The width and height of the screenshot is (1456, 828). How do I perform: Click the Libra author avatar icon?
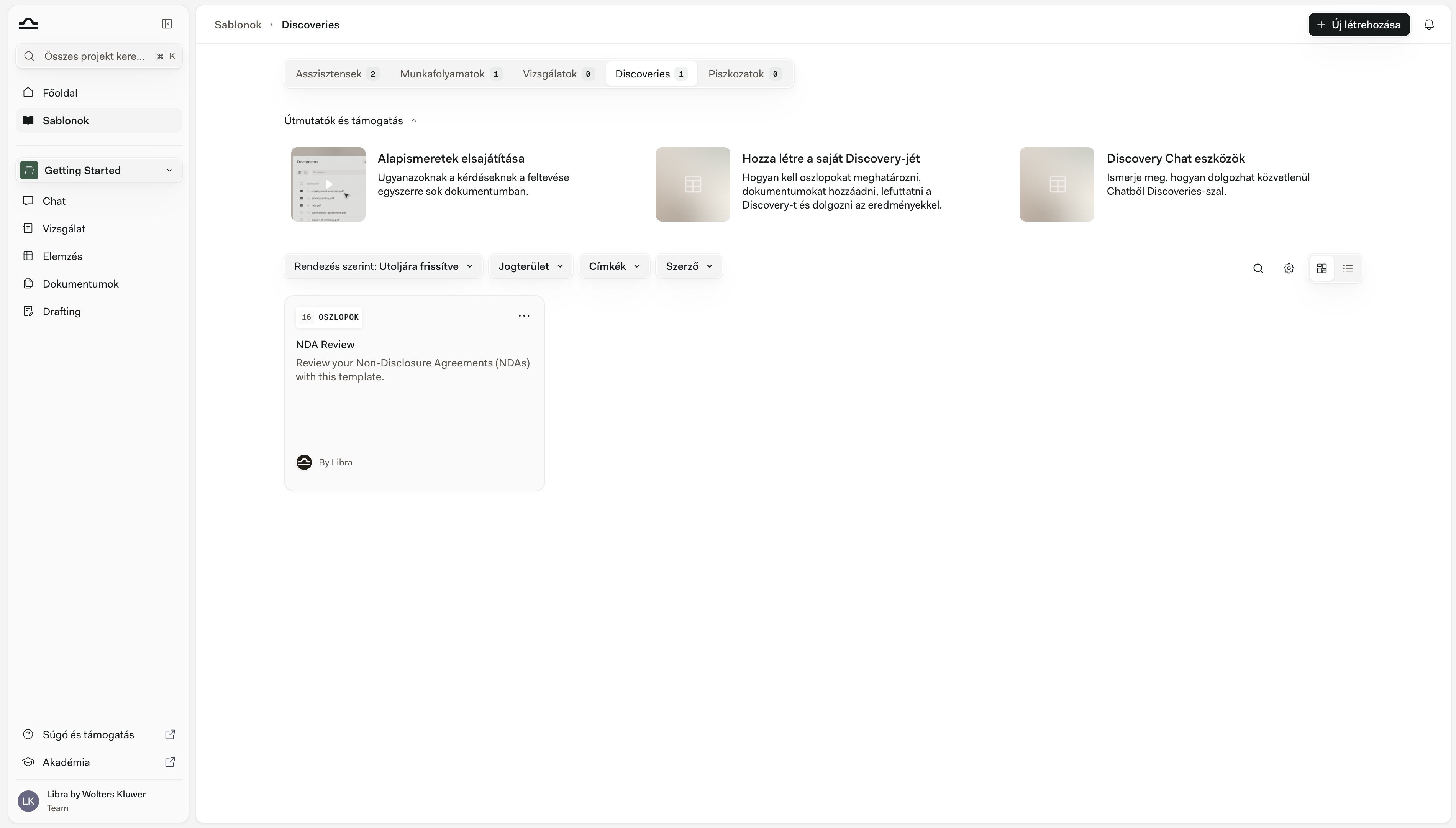click(x=304, y=462)
